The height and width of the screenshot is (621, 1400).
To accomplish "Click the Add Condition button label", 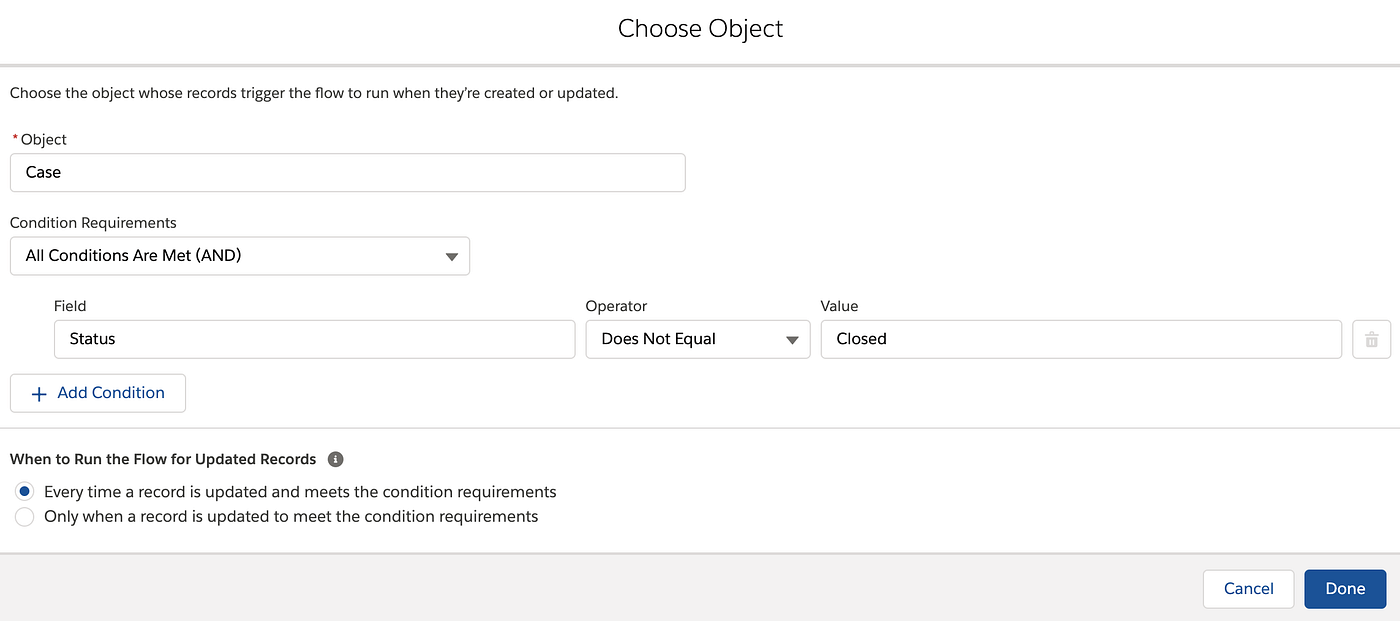I will click(111, 393).
